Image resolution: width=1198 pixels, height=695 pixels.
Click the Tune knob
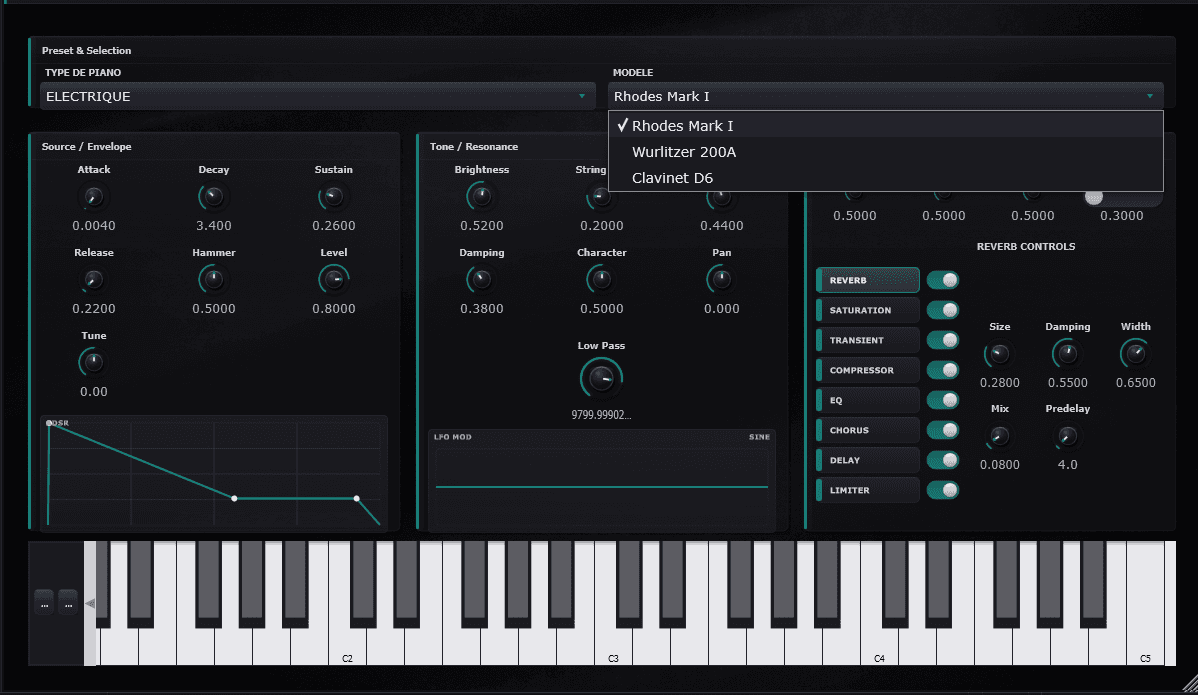click(x=93, y=362)
